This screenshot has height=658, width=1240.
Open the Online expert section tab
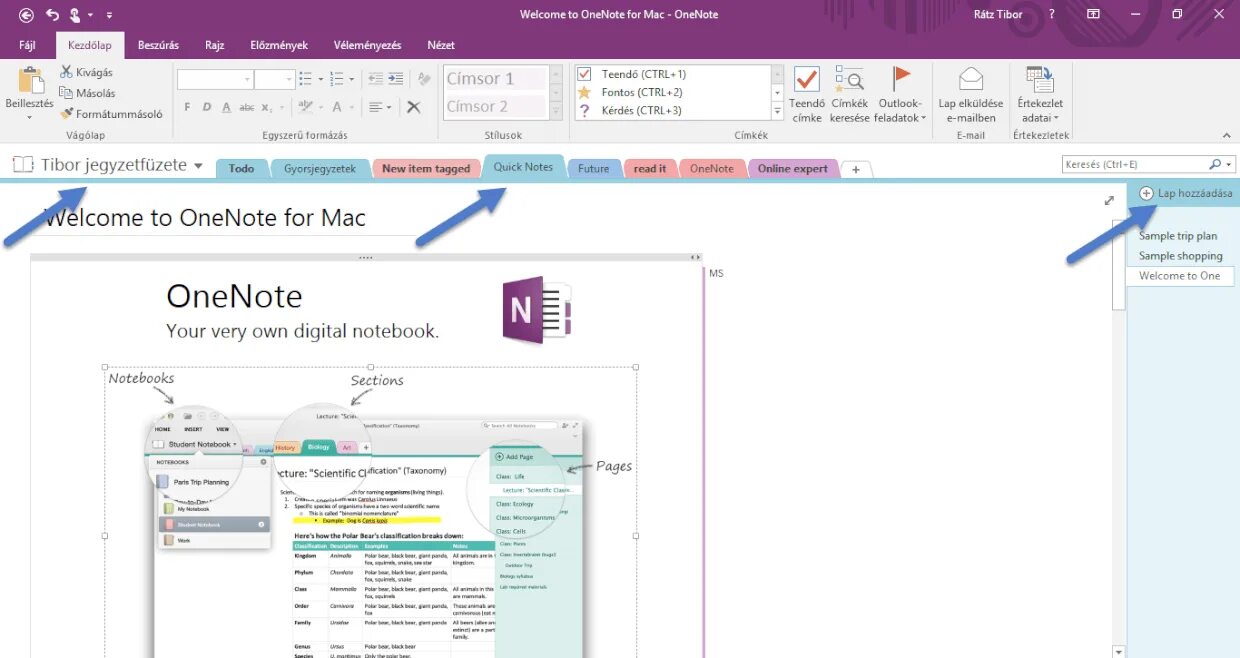click(792, 168)
